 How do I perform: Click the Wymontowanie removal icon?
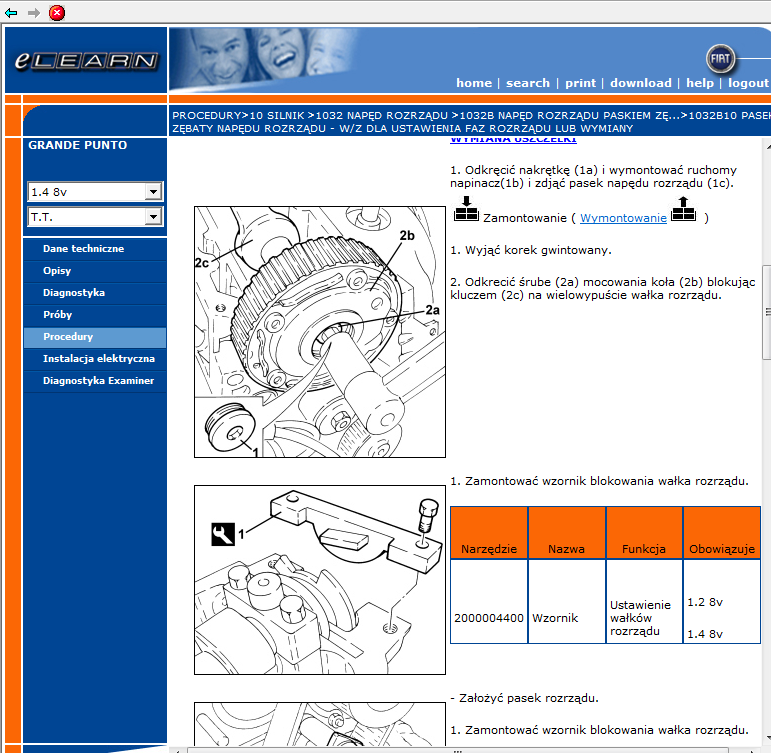coord(683,210)
